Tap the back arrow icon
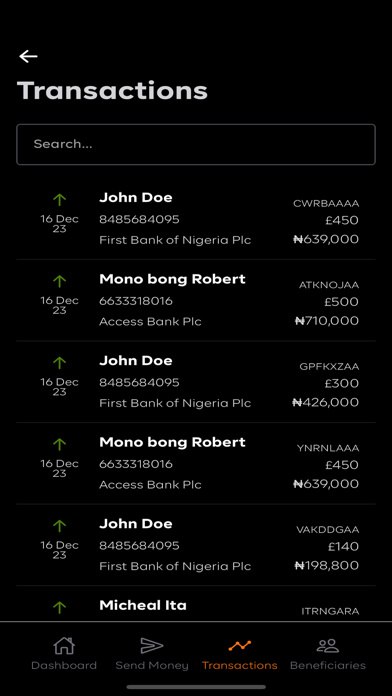Image resolution: width=392 pixels, height=696 pixels. [28, 56]
